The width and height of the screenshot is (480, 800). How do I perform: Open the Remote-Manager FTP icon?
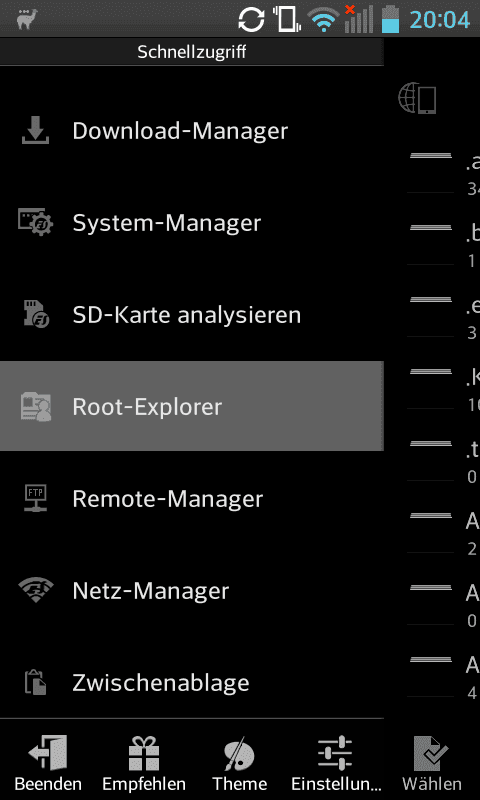(35, 498)
